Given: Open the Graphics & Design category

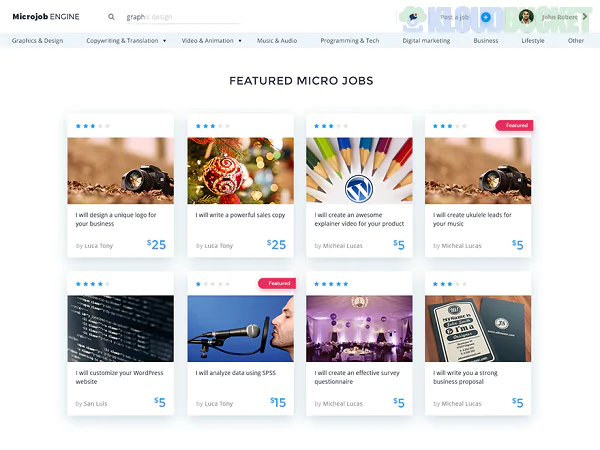Looking at the screenshot, I should click(x=38, y=41).
